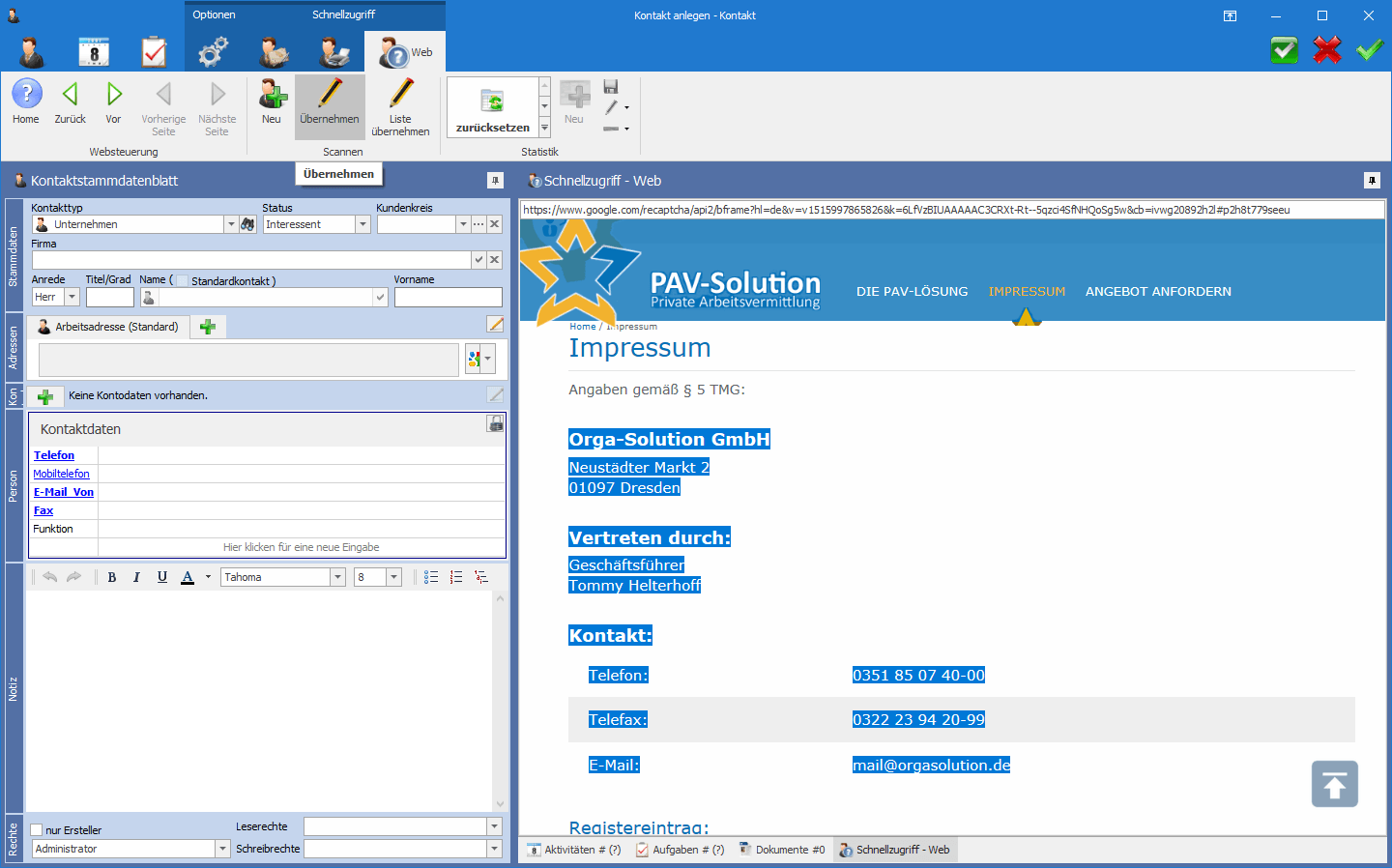Click 'Hier klicken für eine neue Eingabe' row
Image resolution: width=1392 pixels, height=868 pixels.
tap(301, 547)
